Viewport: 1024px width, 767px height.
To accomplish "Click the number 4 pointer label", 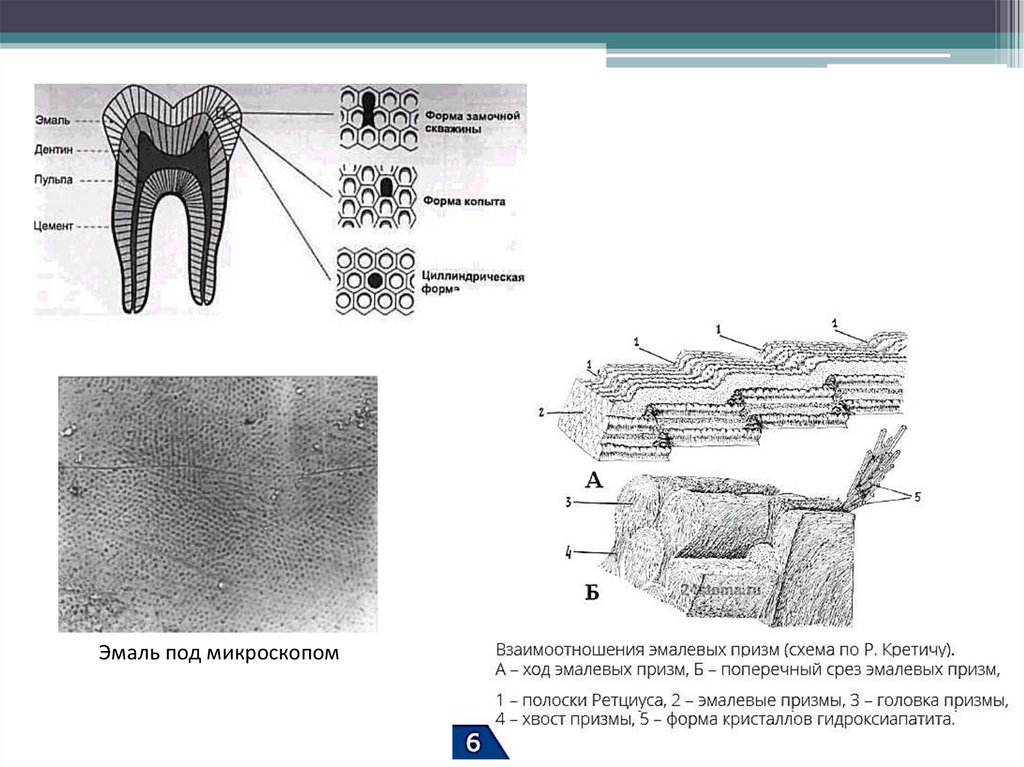I will (x=568, y=553).
